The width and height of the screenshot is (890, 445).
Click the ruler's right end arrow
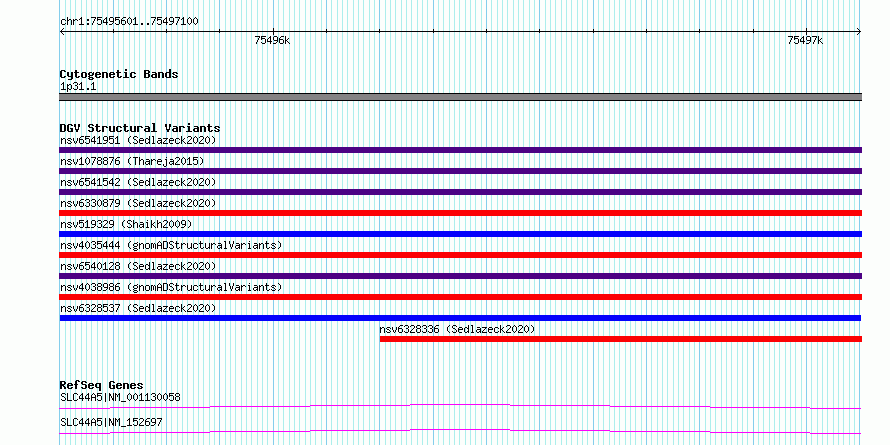(x=859, y=31)
